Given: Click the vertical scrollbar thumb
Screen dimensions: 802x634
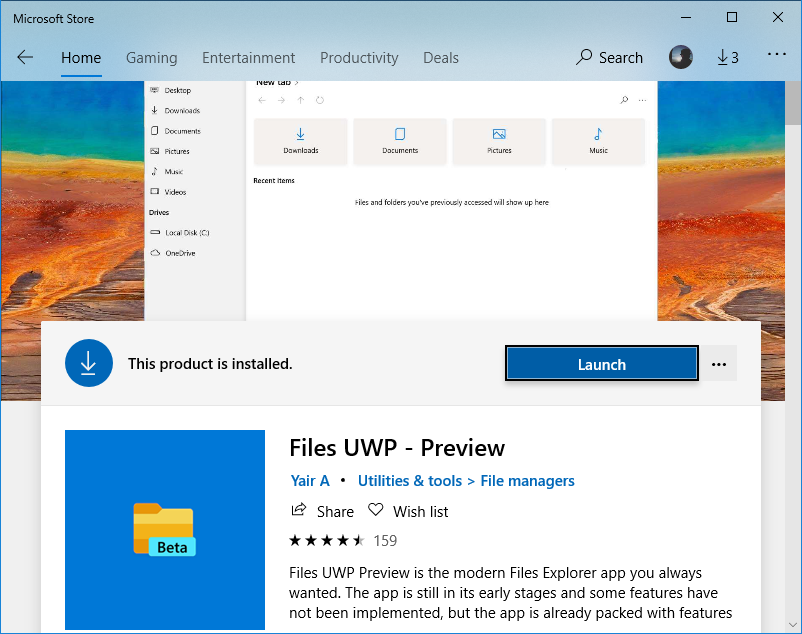Looking at the screenshot, I should tap(793, 102).
